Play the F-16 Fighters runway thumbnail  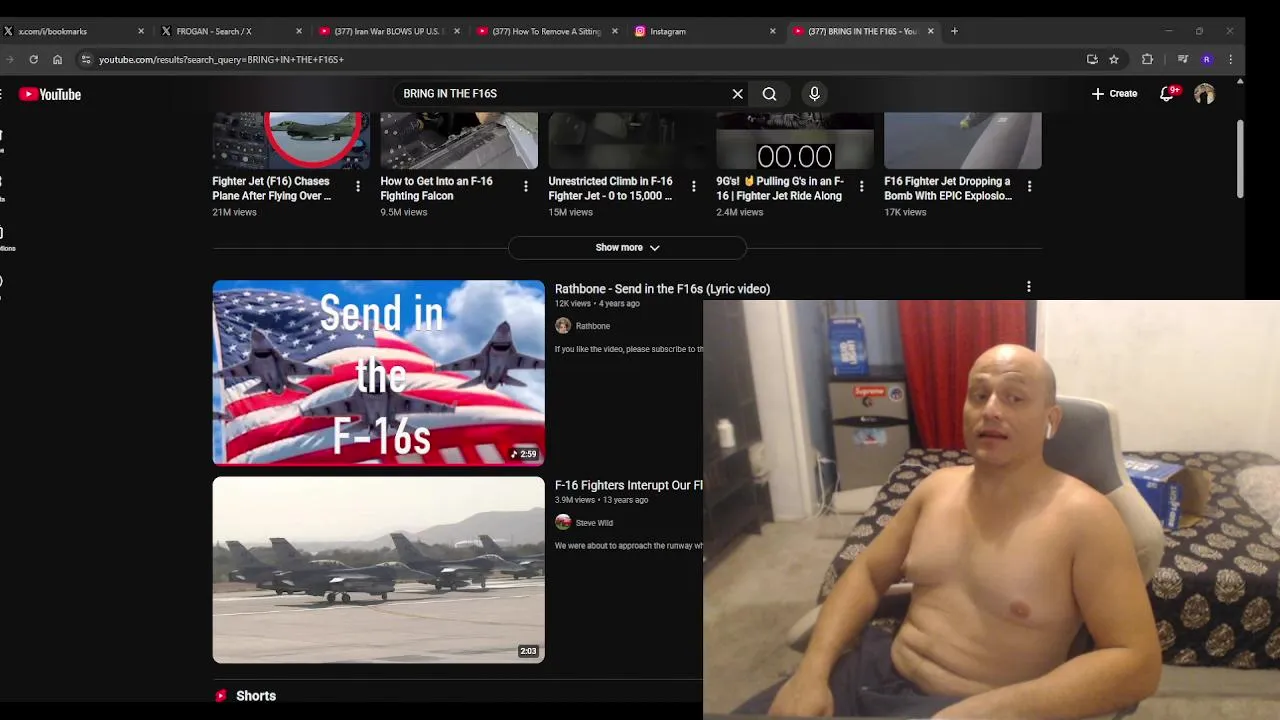[378, 569]
